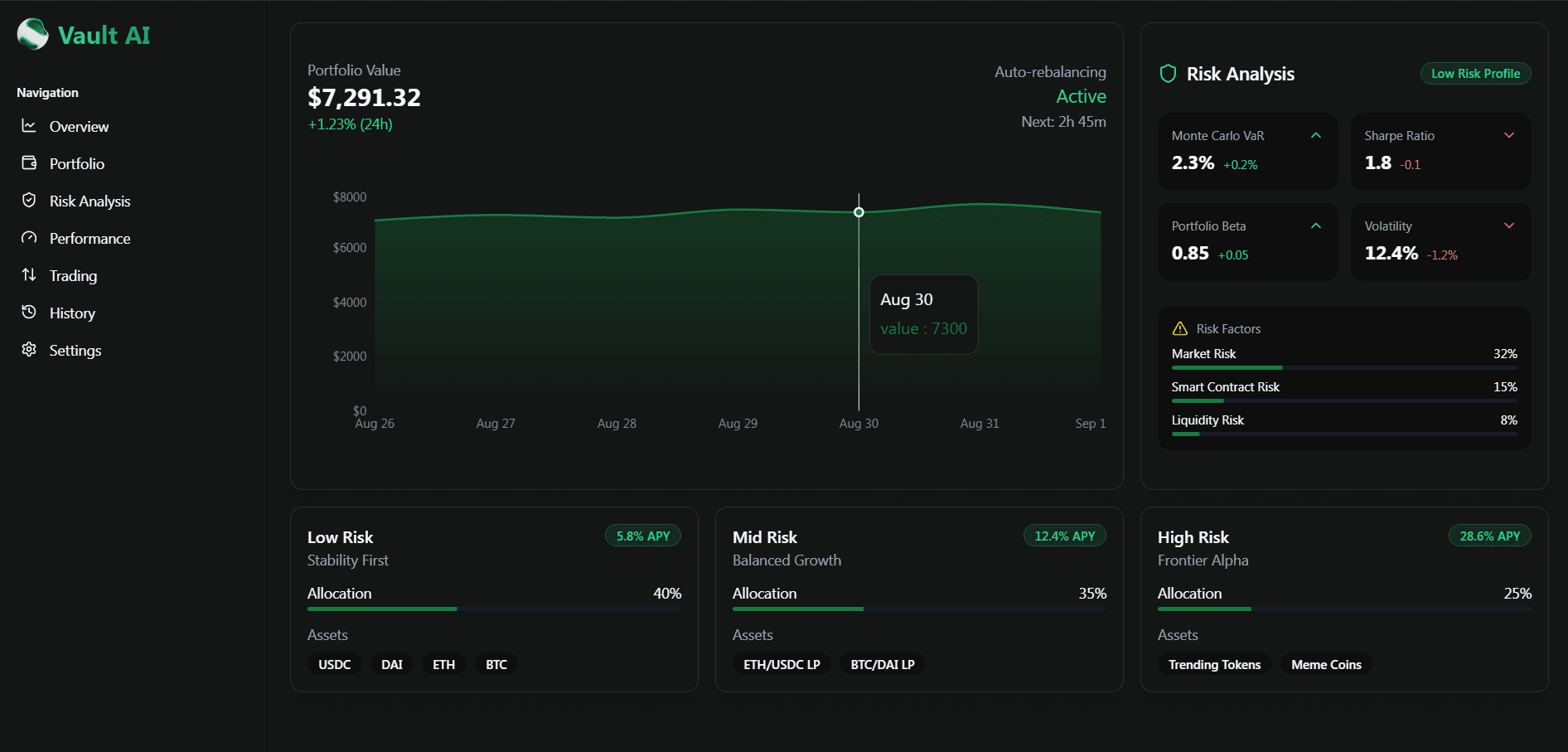Click the Low Risk Profile badge
1568x752 pixels.
1475,73
